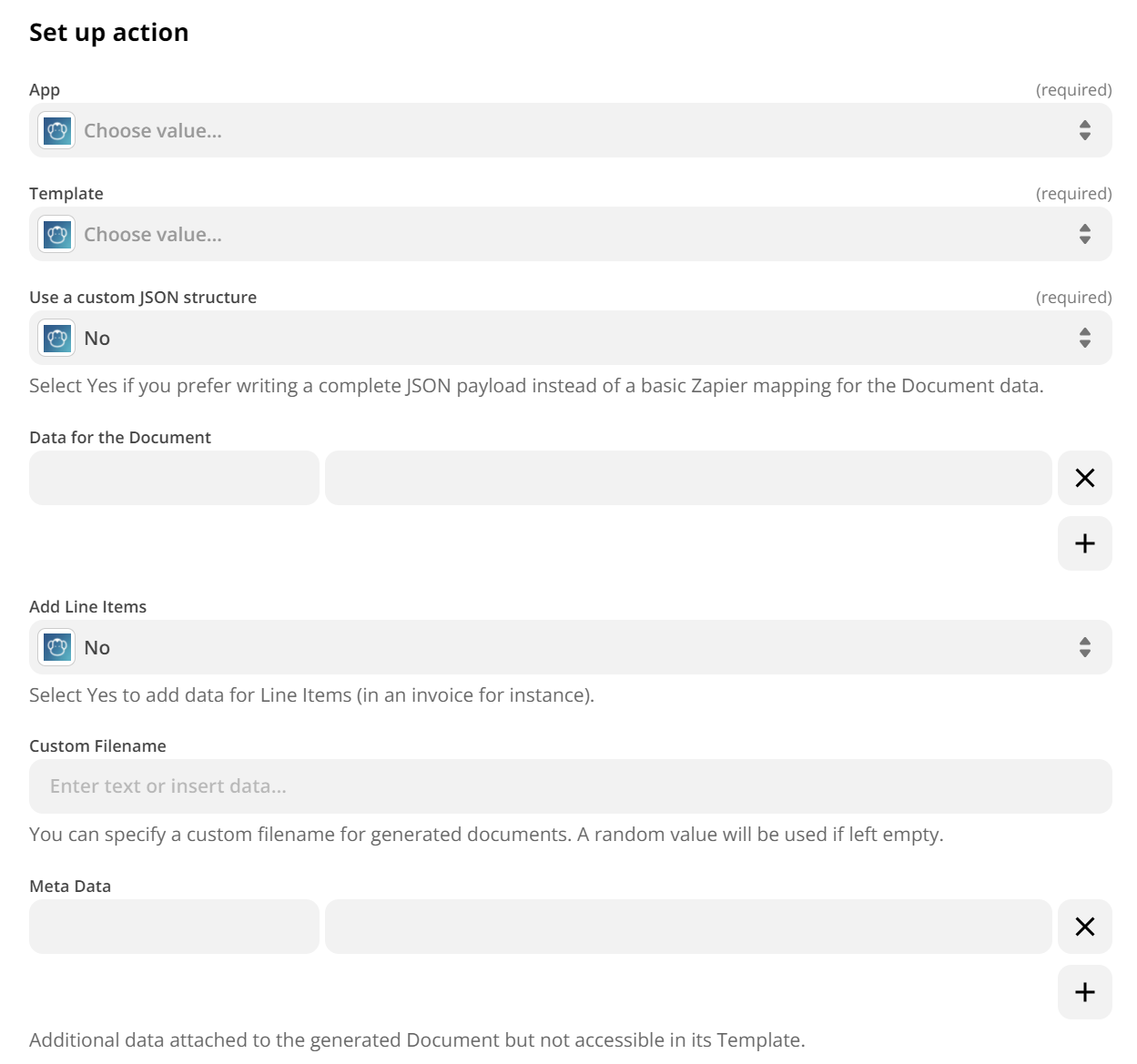Screen dimensions: 1137x1064
Task: Click the Data for the Document key field
Action: tap(174, 478)
